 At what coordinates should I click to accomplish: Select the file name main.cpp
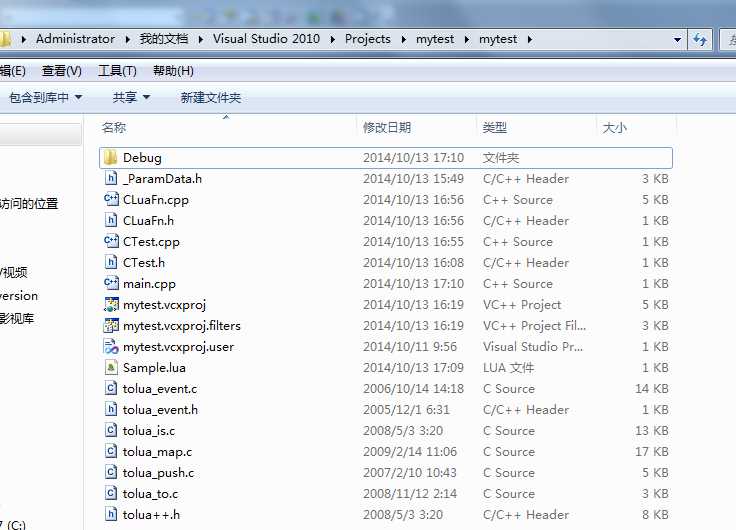(x=149, y=284)
